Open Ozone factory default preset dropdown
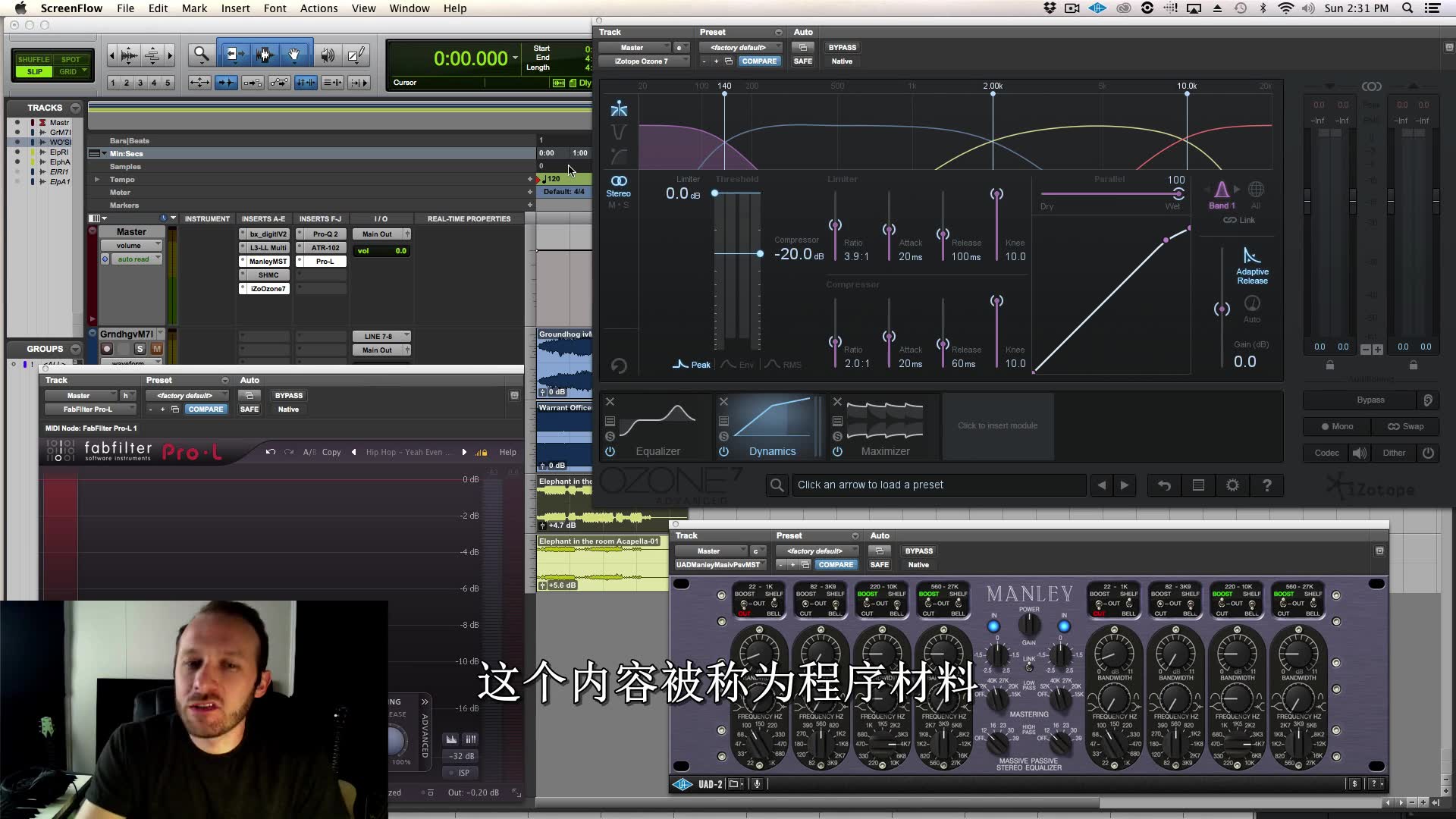The height and width of the screenshot is (819, 1456). 741,47
